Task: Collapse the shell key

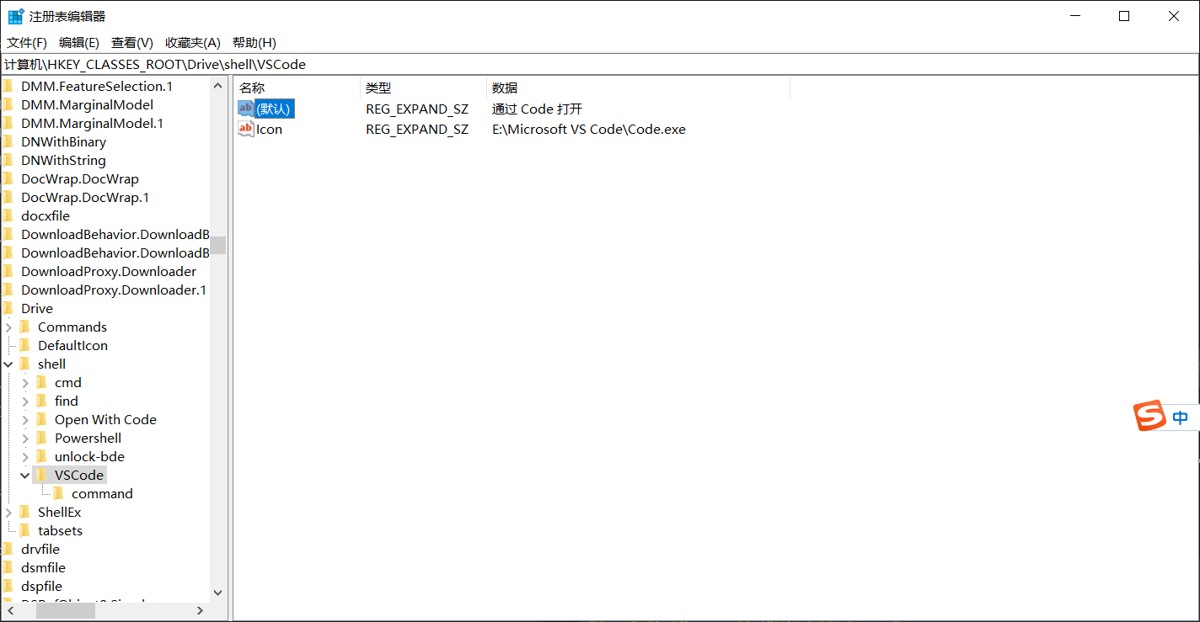Action: [x=9, y=364]
